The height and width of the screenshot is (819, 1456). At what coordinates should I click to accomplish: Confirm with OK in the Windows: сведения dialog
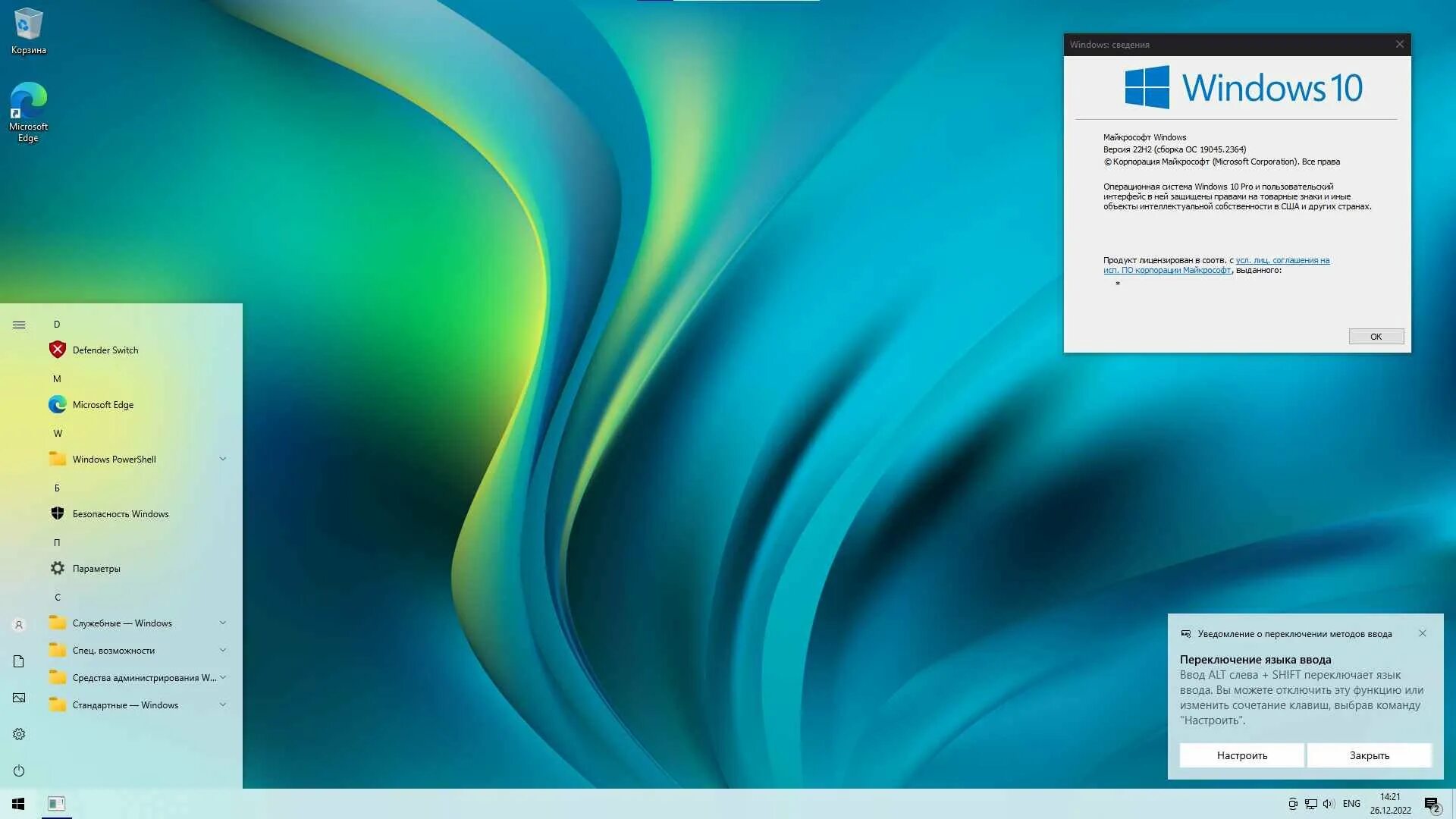click(x=1376, y=337)
